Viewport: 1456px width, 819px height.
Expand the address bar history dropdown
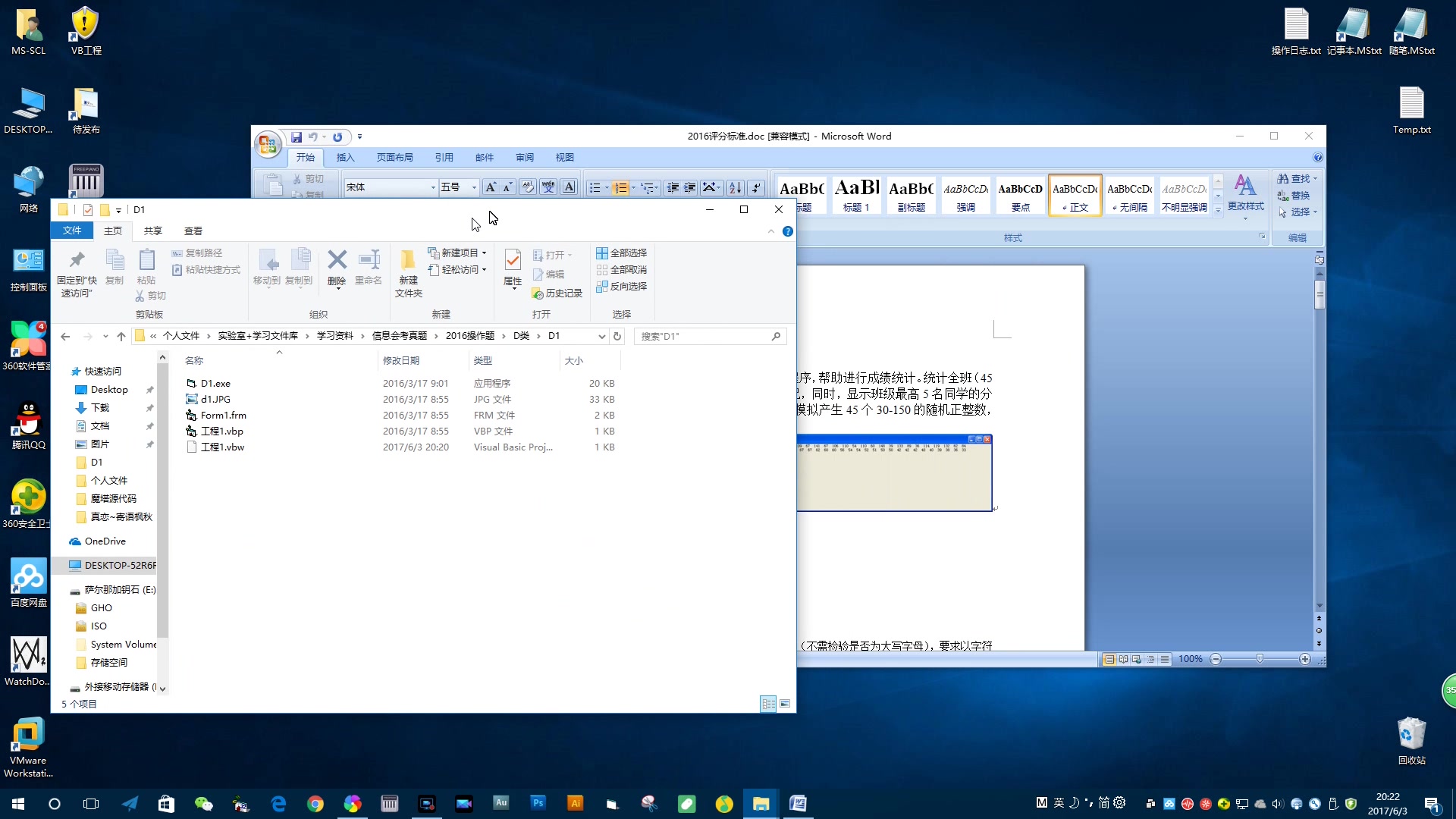pos(601,336)
